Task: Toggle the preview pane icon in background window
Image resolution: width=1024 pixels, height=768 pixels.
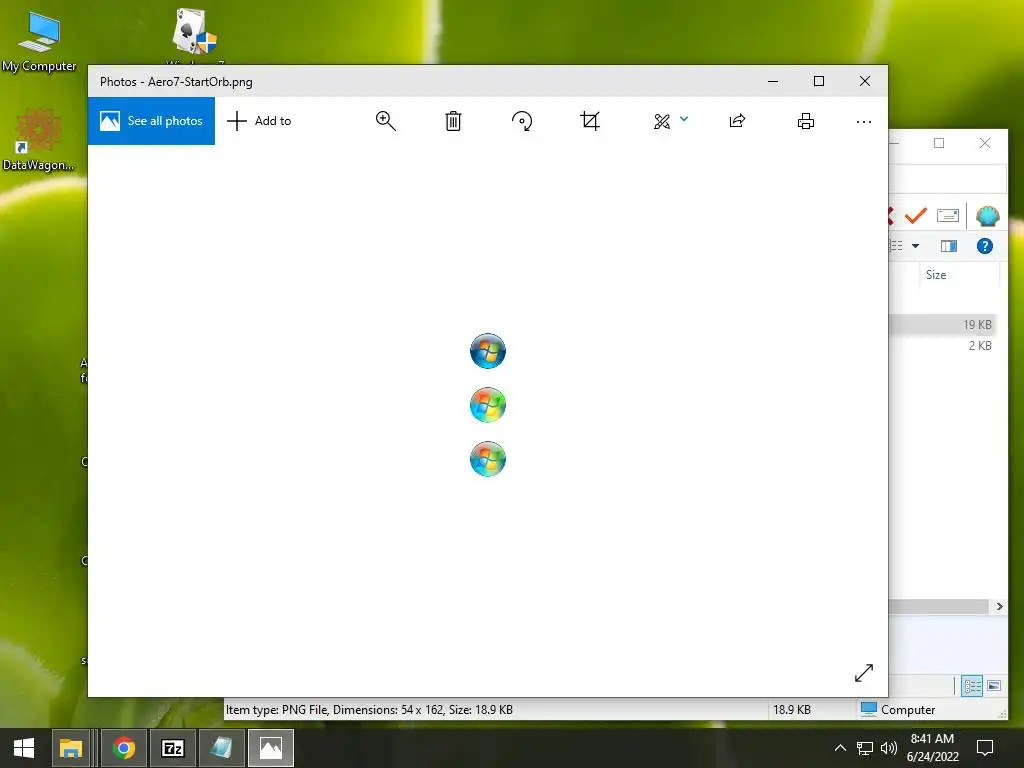Action: pos(949,246)
